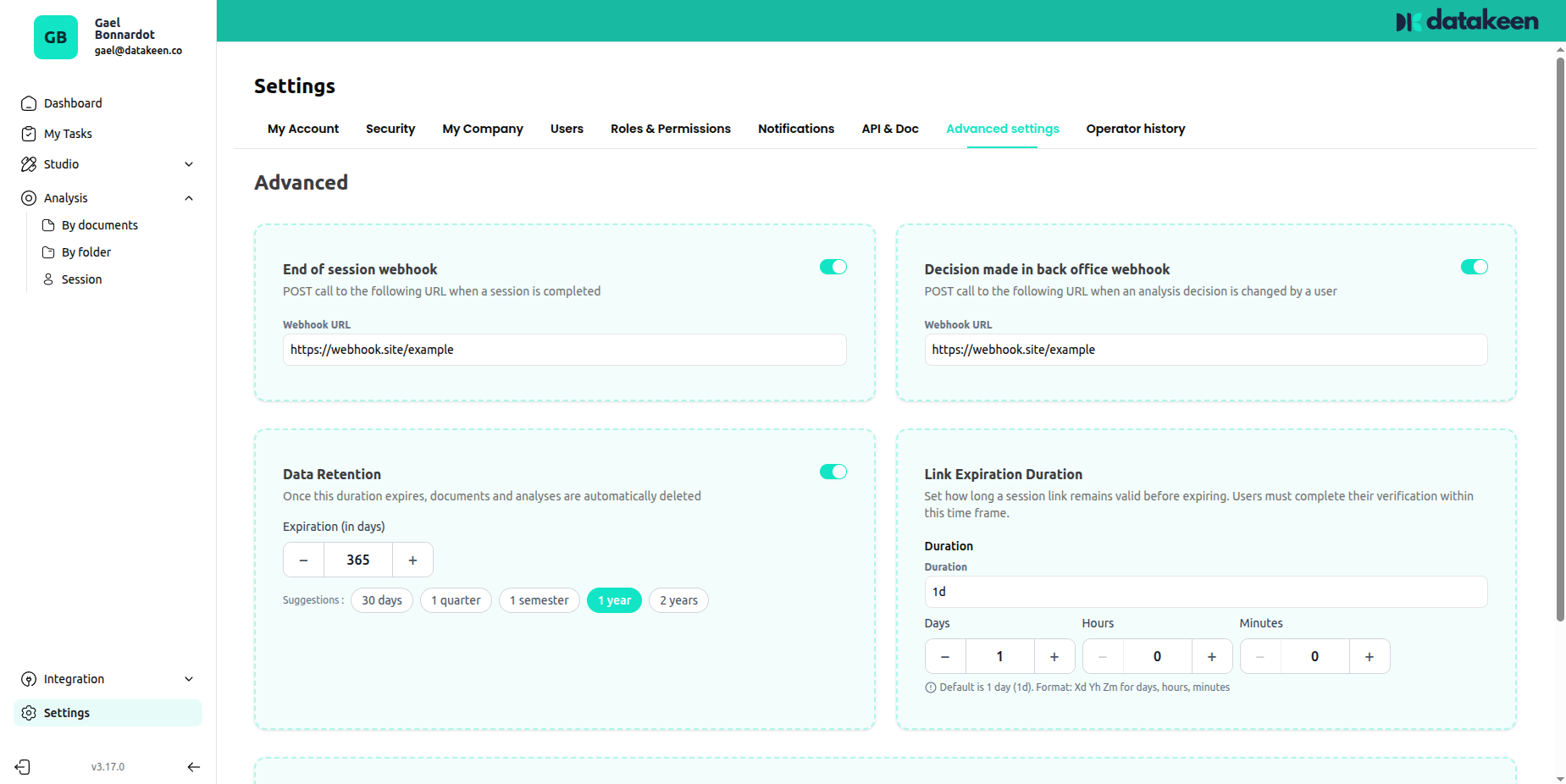Click the Studio icon in sidebar
Viewport: 1566px width, 784px height.
click(x=29, y=164)
